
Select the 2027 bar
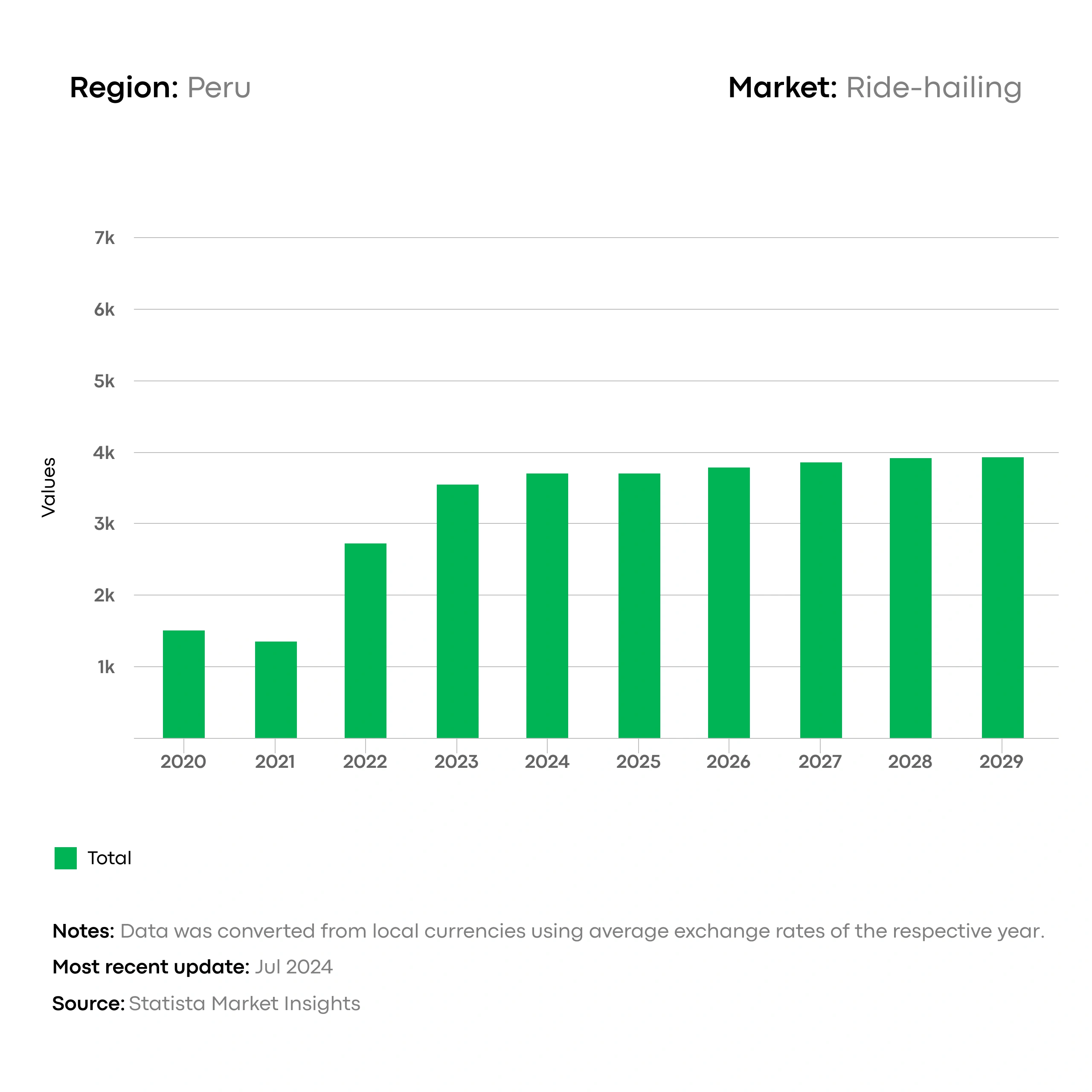[821, 600]
